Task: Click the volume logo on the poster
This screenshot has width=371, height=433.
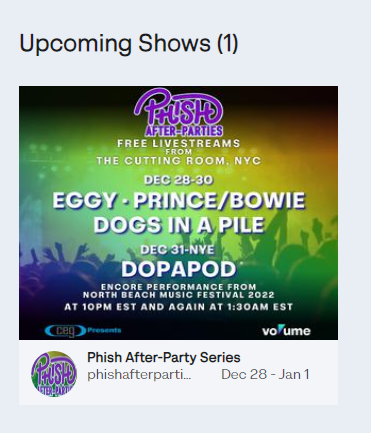Action: [x=286, y=331]
